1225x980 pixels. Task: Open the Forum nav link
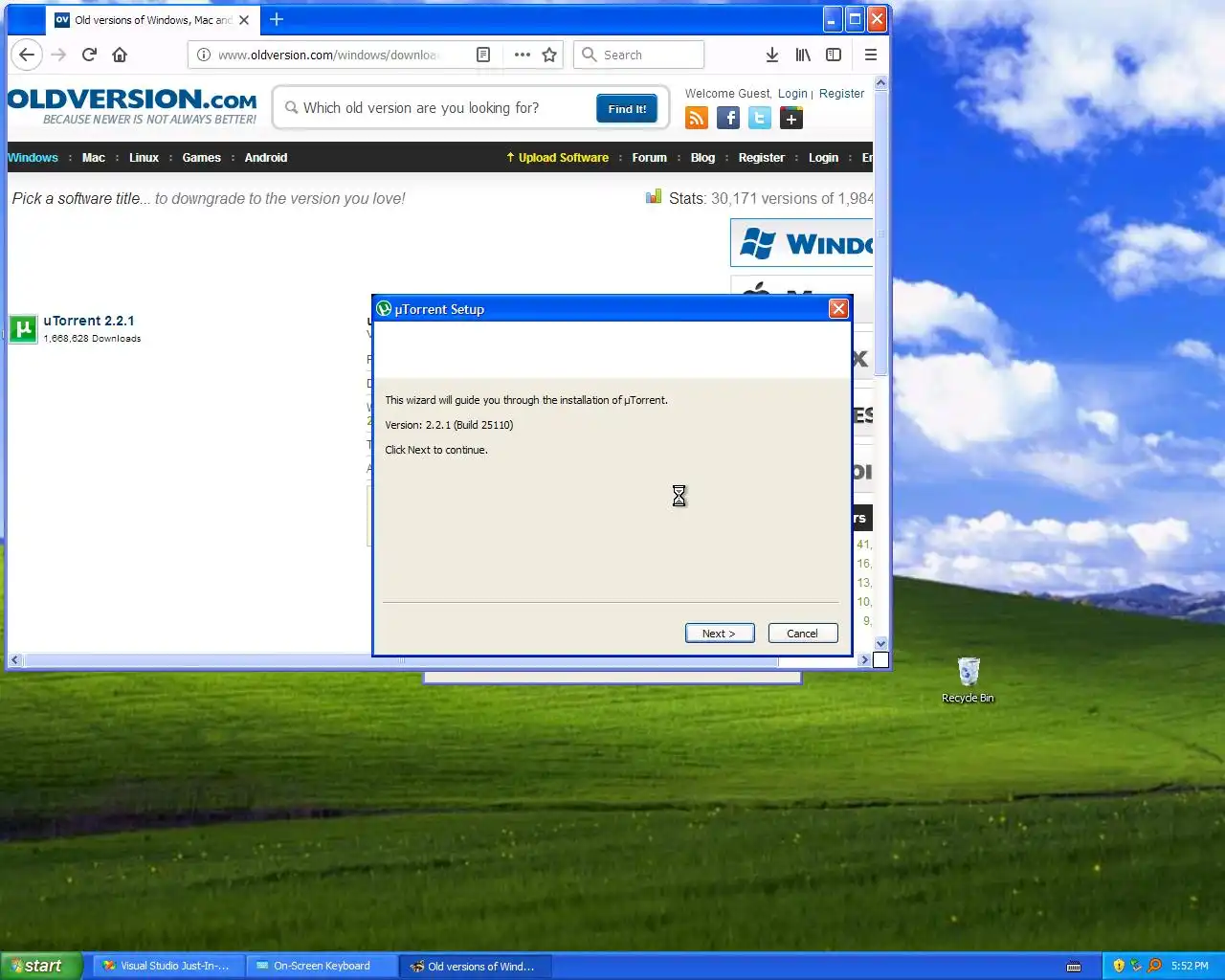[x=649, y=158]
